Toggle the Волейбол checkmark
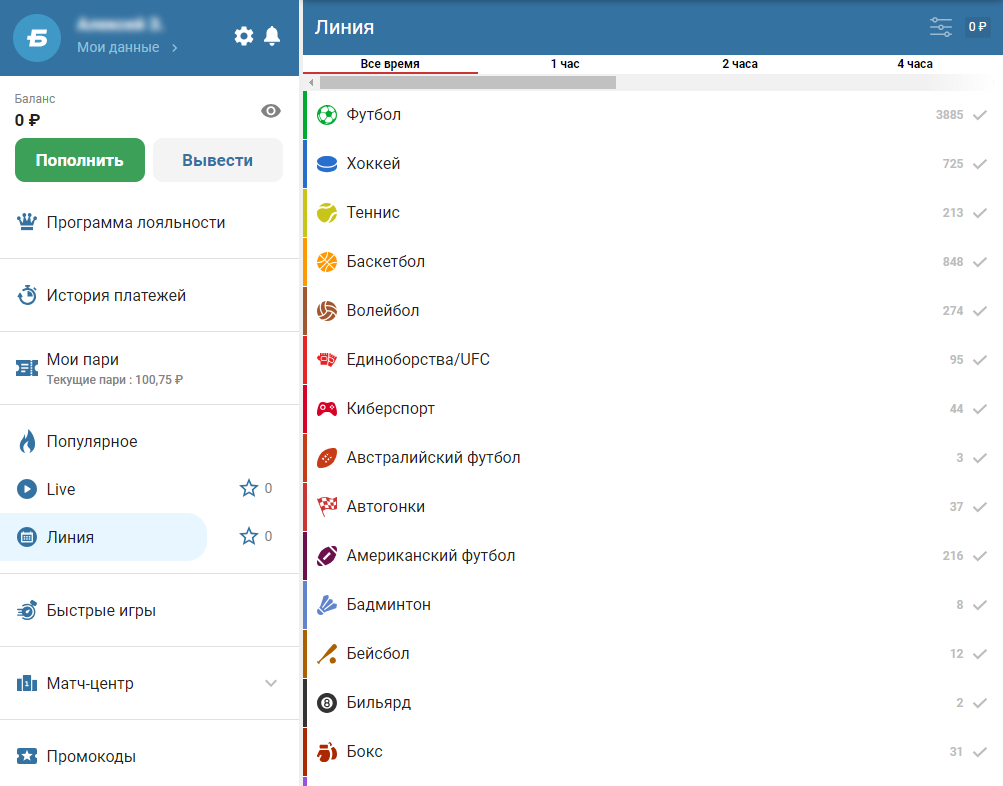This screenshot has width=1003, height=786. pyautogui.click(x=979, y=311)
